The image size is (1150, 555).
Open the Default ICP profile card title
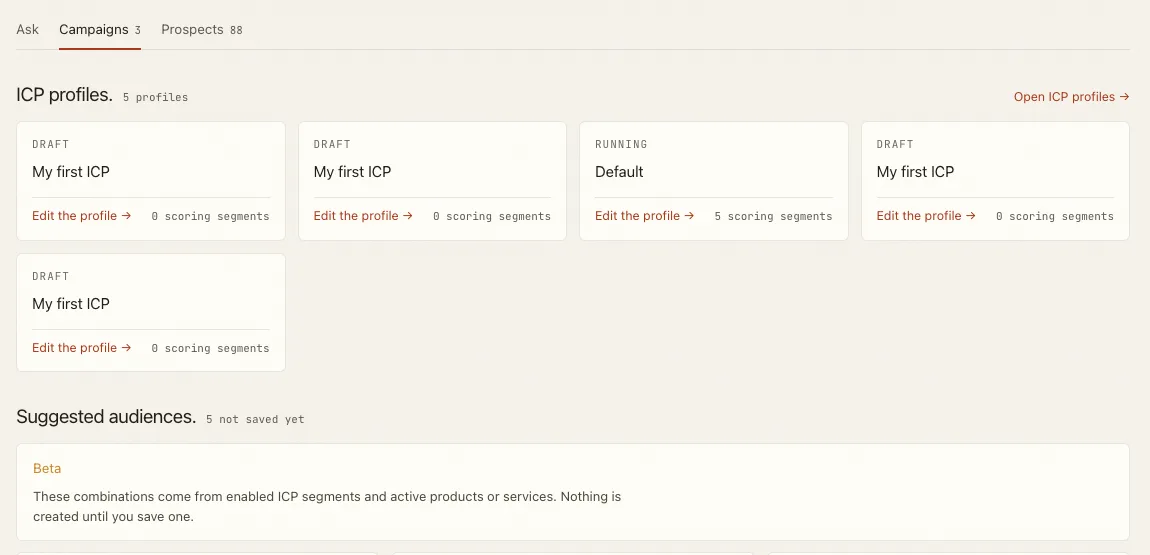(619, 172)
